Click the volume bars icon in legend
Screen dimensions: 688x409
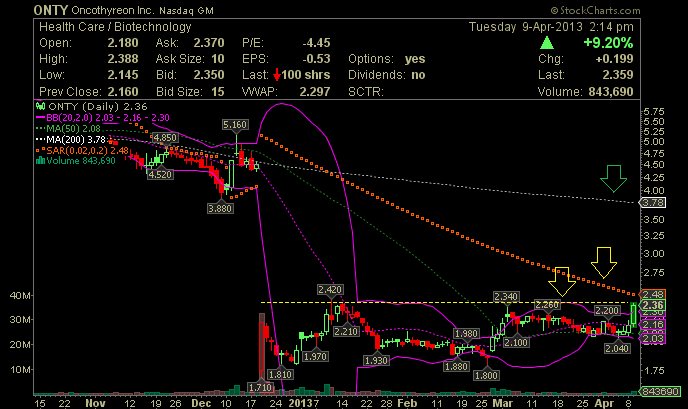click(40, 161)
